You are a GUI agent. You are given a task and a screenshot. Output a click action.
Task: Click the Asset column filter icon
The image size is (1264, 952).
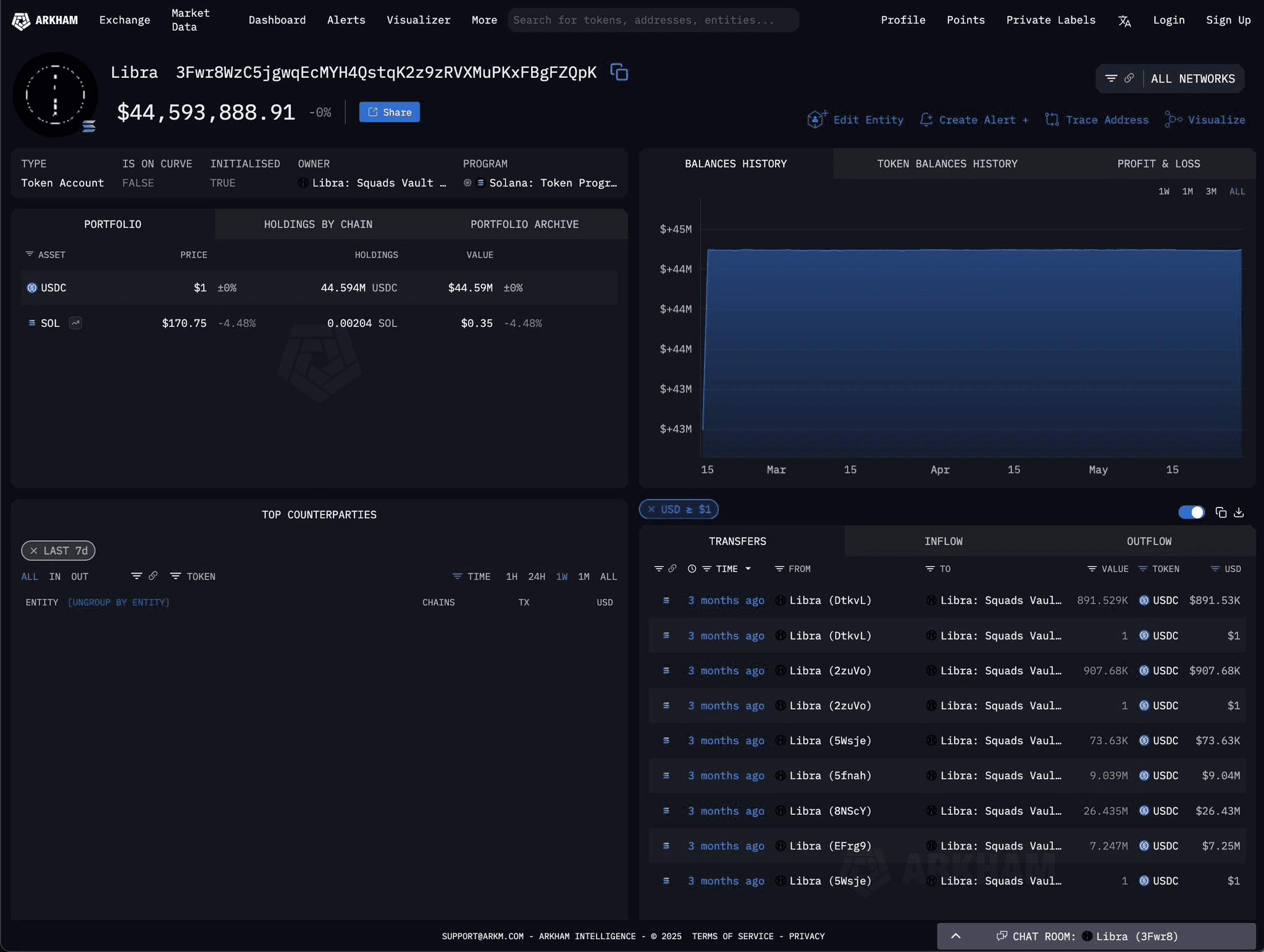29,254
